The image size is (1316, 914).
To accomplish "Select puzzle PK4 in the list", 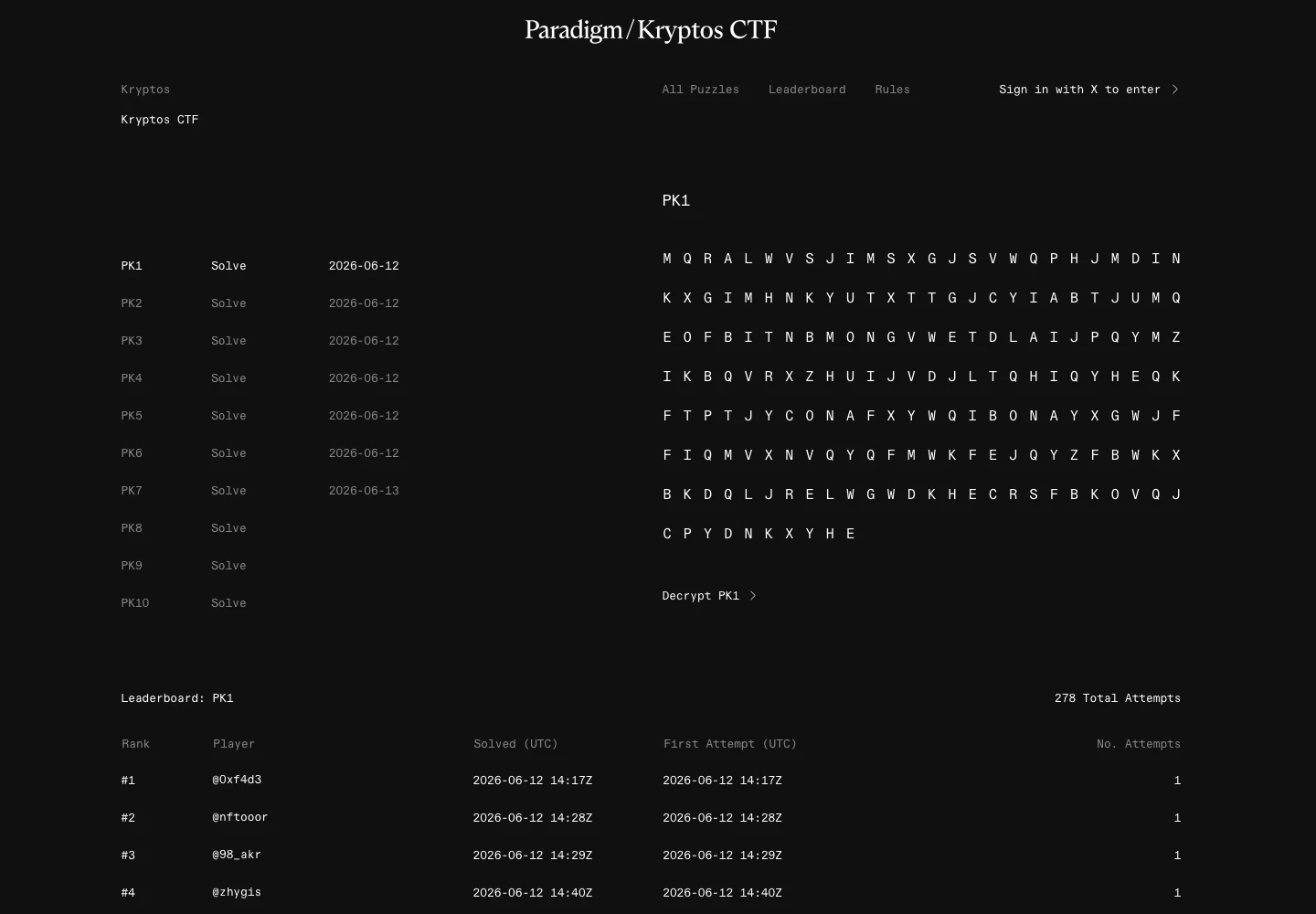I will click(x=132, y=378).
